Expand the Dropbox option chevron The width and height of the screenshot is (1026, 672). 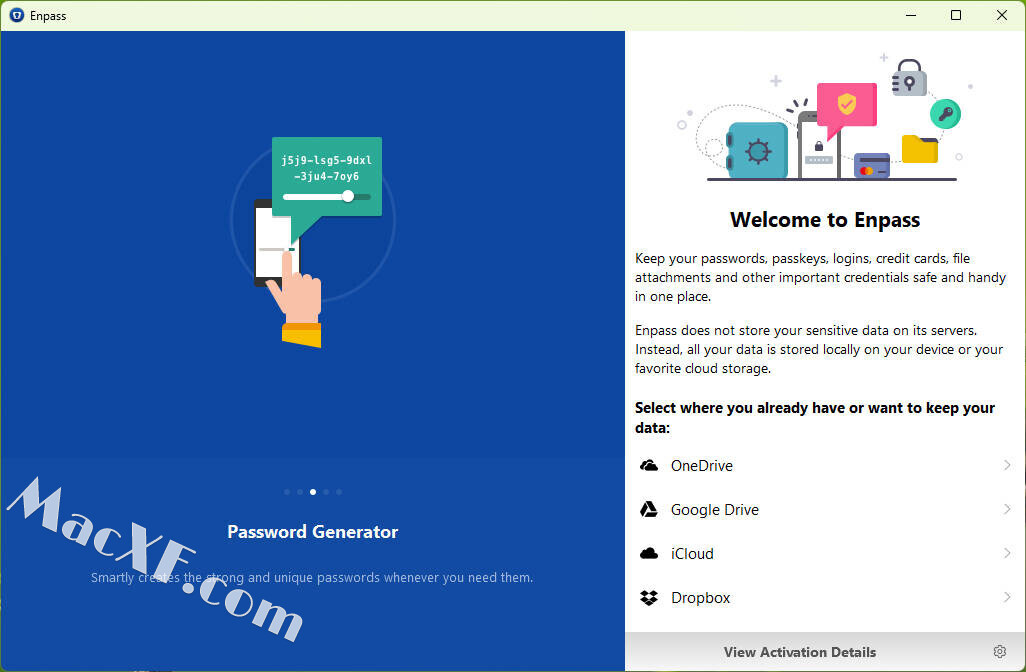[x=1007, y=597]
